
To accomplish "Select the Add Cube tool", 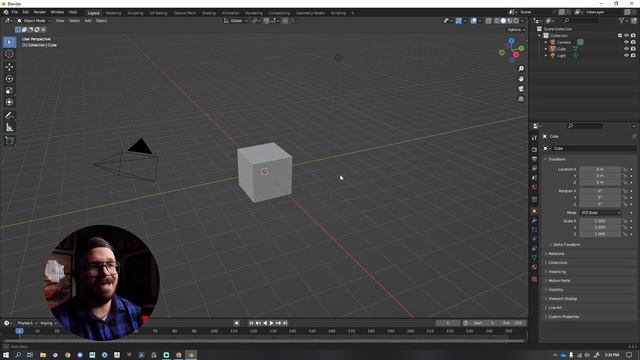I will tap(9, 140).
